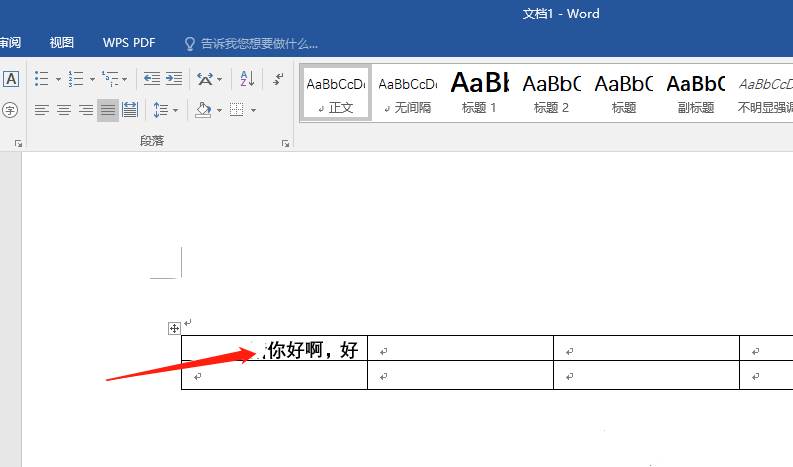Apply the 标题 2 style
Screen dimensions: 793x467
point(551,93)
